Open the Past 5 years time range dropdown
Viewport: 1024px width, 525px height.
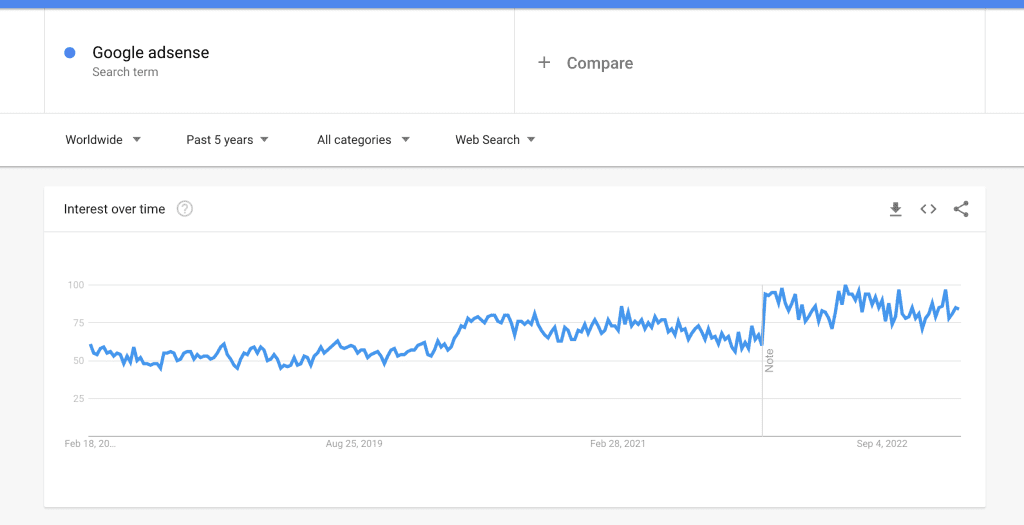(227, 140)
